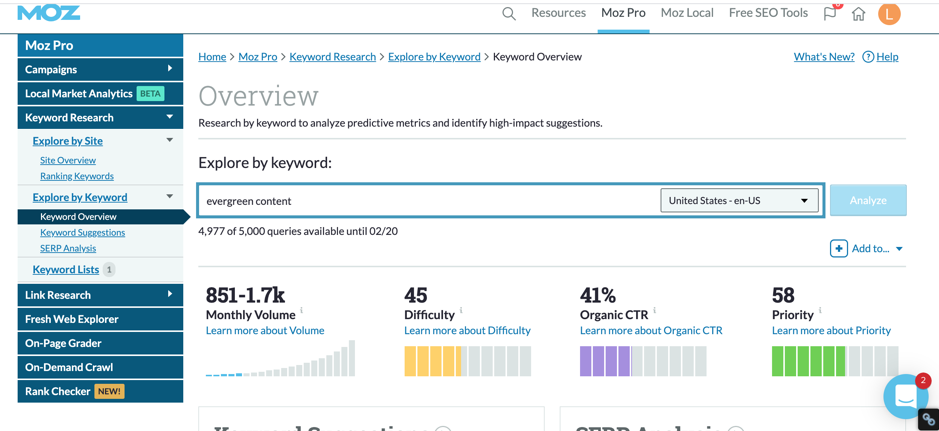Open Site Overview in sidebar
Image resolution: width=939 pixels, height=431 pixels.
click(68, 160)
